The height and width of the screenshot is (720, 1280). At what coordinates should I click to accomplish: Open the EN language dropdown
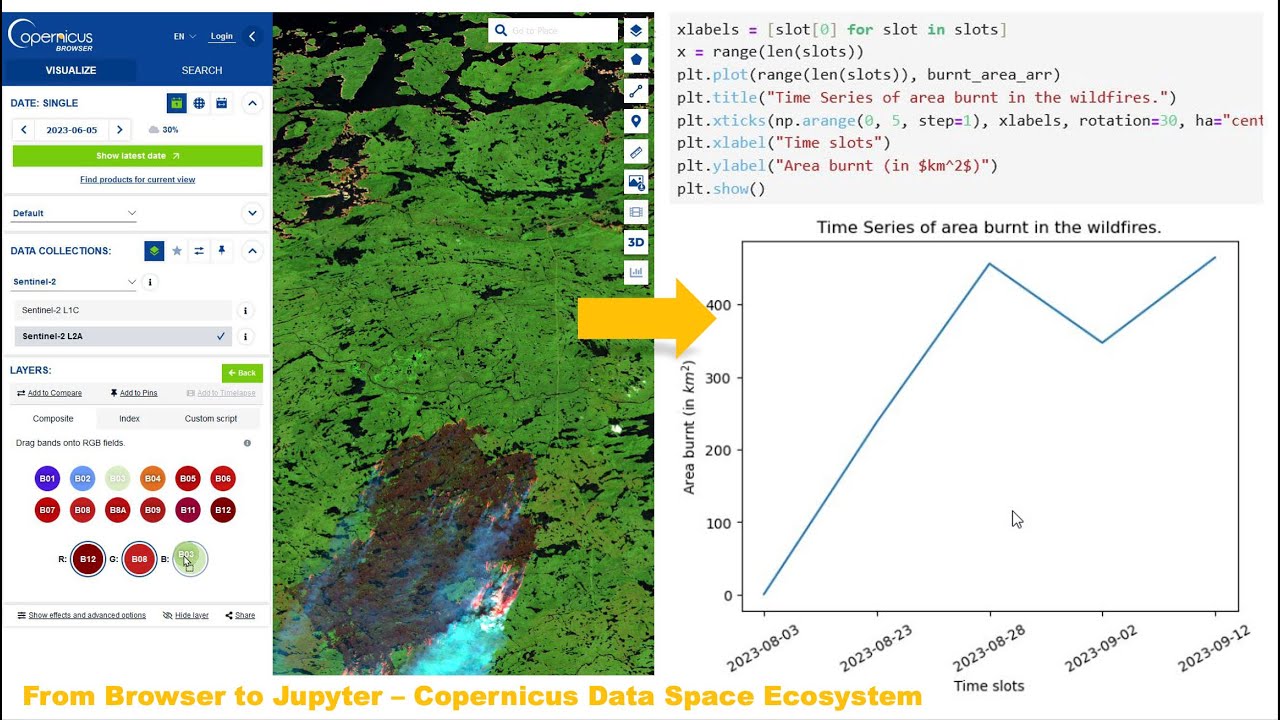pos(185,36)
